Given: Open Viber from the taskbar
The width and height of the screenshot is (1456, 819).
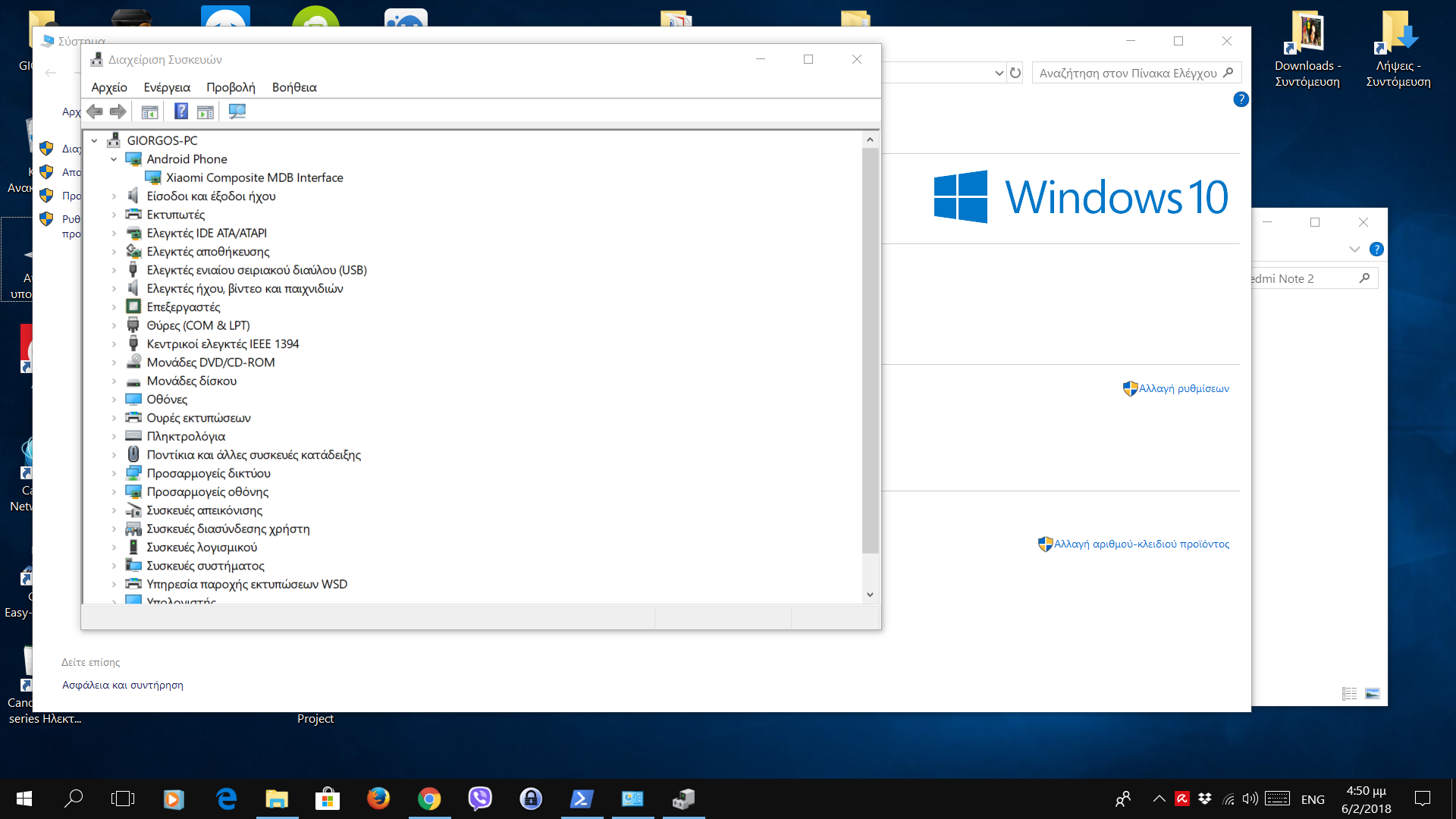Looking at the screenshot, I should [x=480, y=799].
